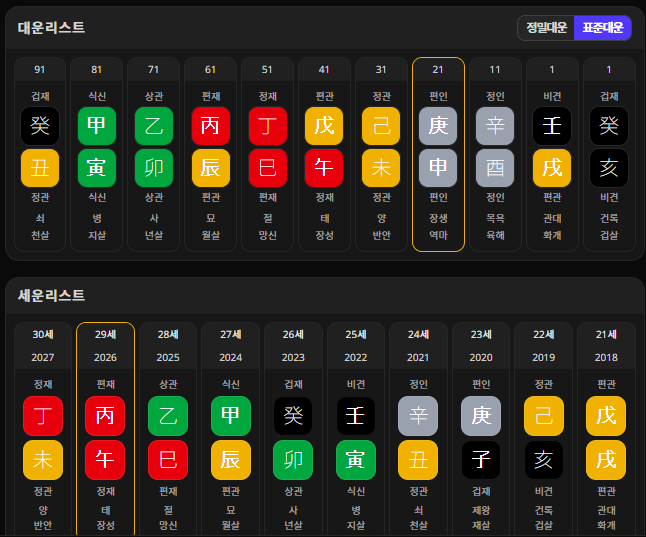Click the 酉 branch tile in age 11 대운

(495, 168)
